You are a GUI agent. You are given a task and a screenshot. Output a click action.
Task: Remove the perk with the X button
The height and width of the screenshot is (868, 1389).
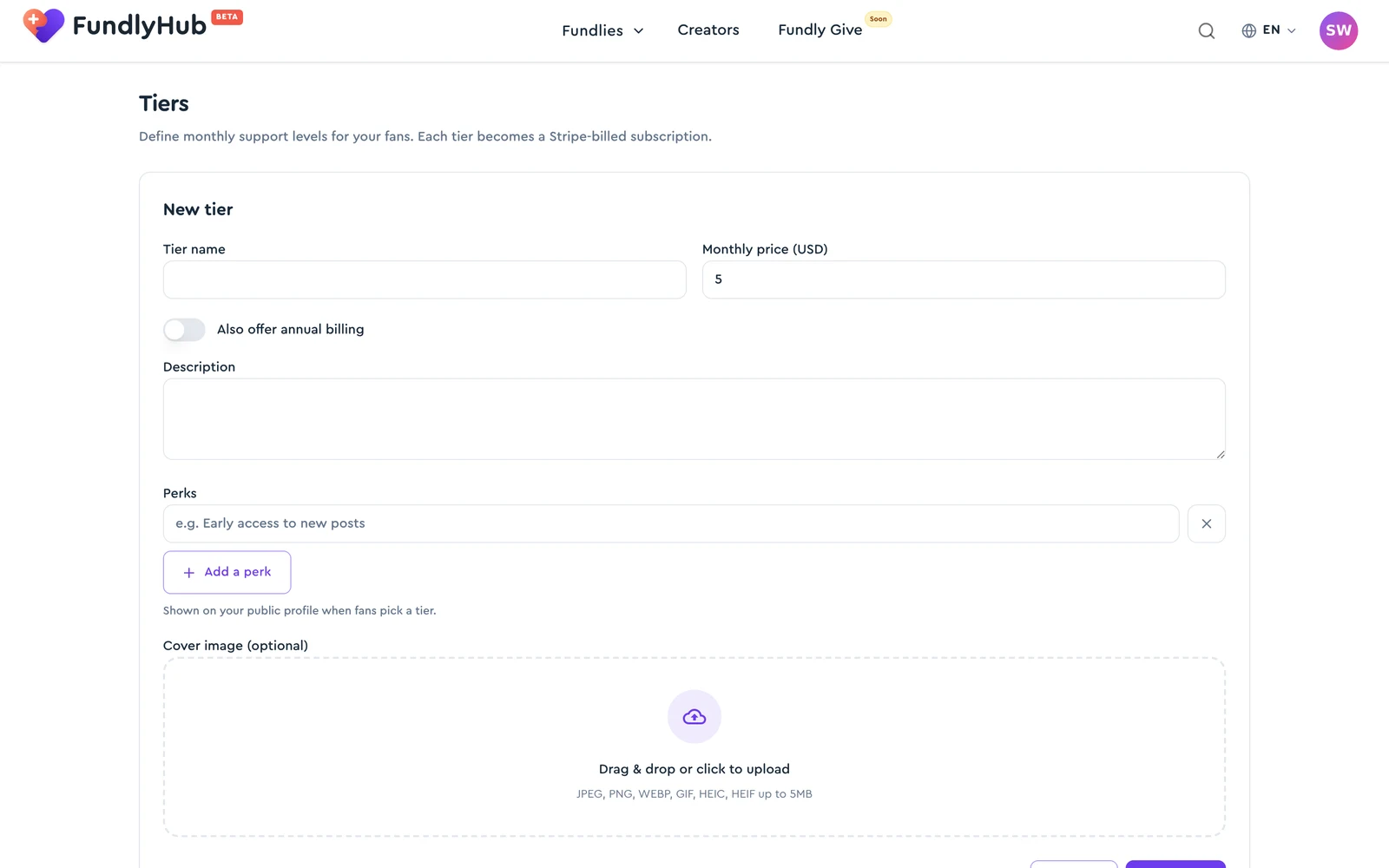pyautogui.click(x=1206, y=523)
